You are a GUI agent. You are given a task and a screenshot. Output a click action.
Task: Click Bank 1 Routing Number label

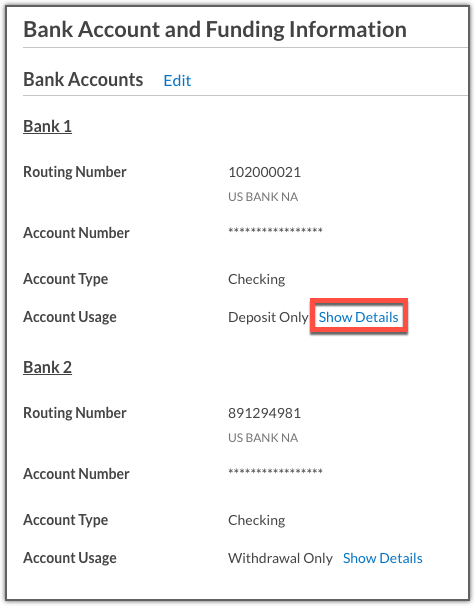coord(75,172)
